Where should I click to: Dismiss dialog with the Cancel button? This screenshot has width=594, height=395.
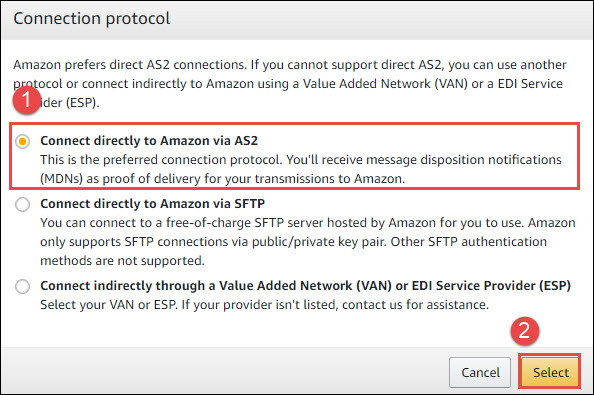point(480,372)
